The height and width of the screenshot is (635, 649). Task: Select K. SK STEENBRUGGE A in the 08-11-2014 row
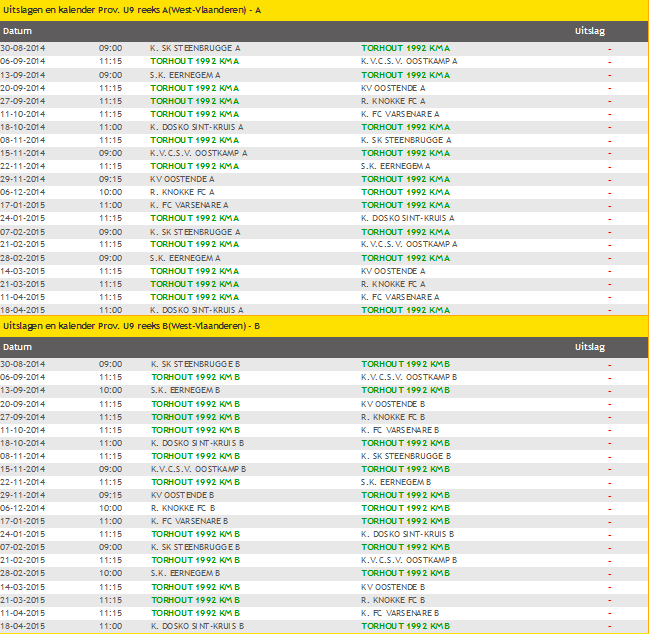pos(406,140)
